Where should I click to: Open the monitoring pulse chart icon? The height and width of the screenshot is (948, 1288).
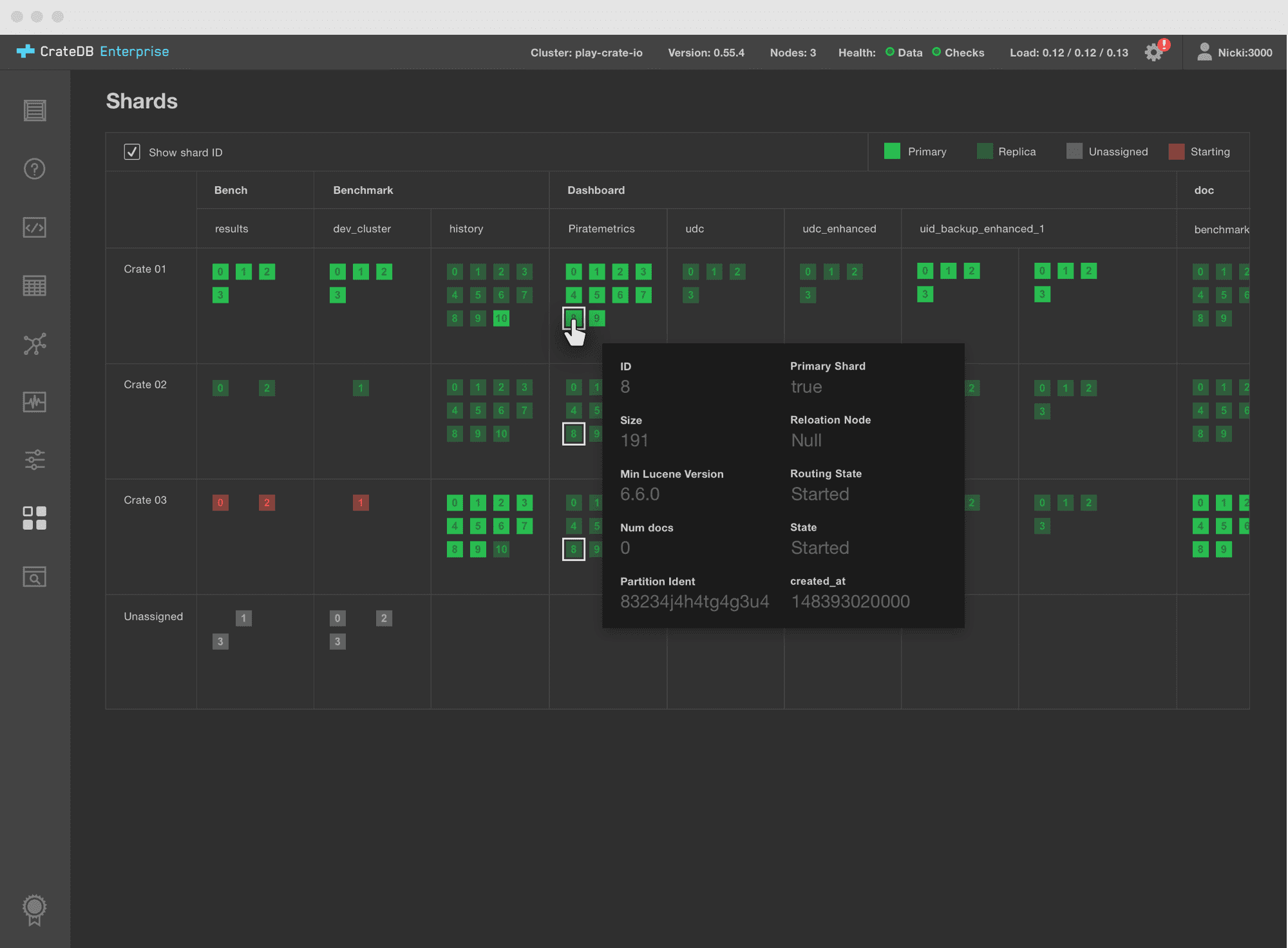(x=35, y=402)
